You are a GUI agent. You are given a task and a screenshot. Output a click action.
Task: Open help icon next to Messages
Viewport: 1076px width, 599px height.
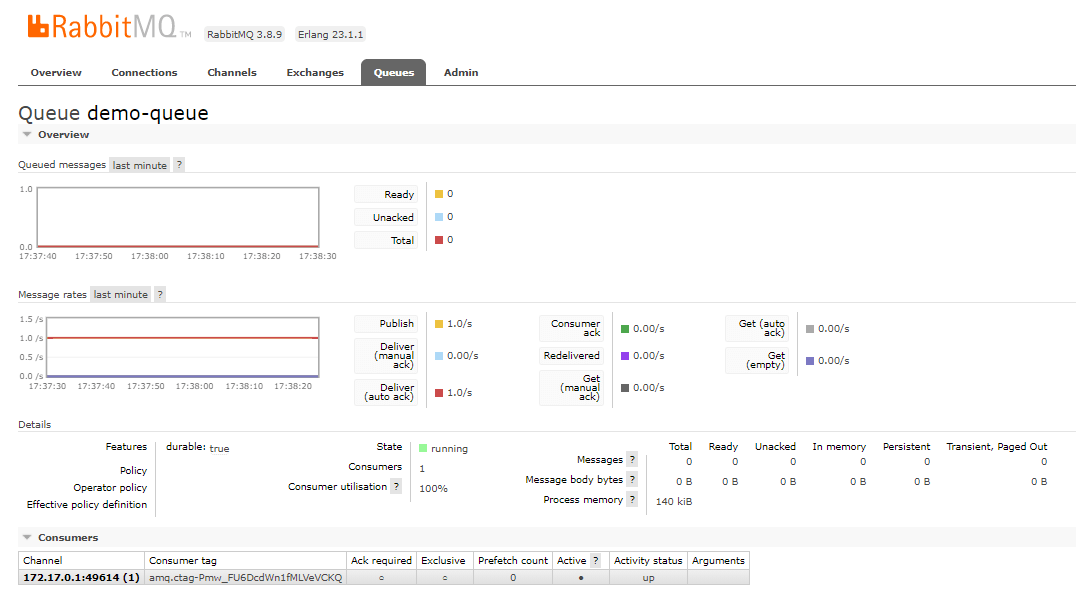tap(632, 460)
